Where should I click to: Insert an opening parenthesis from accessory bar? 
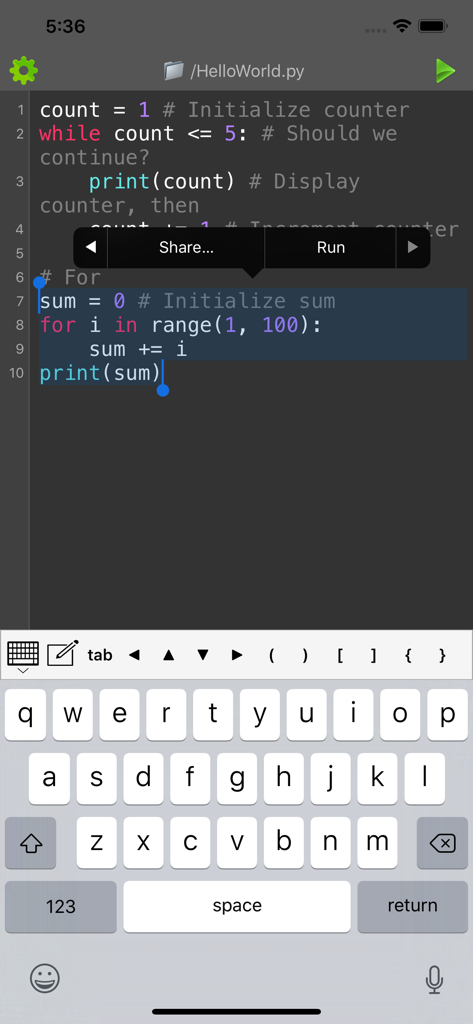pyautogui.click(x=272, y=655)
